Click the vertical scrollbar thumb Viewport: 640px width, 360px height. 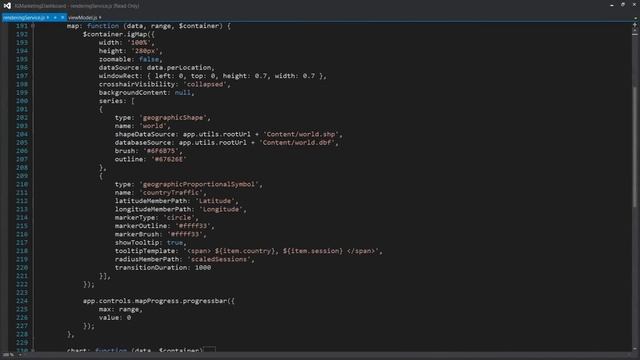tap(635, 147)
